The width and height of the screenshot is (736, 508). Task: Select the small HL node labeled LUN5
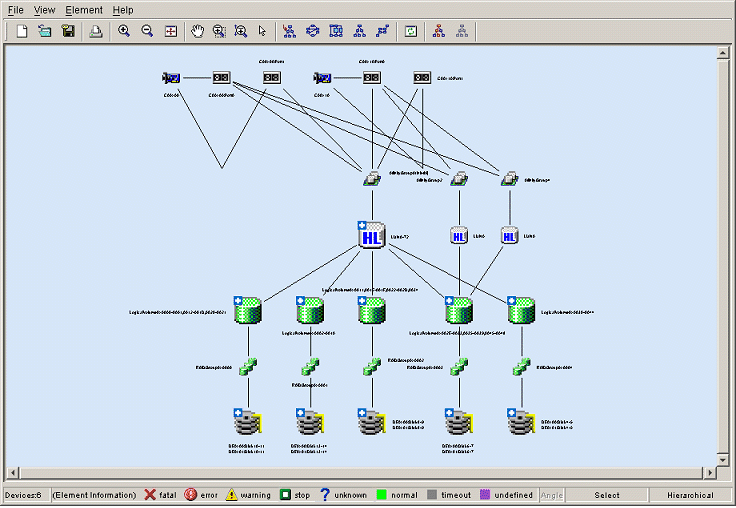pos(509,236)
